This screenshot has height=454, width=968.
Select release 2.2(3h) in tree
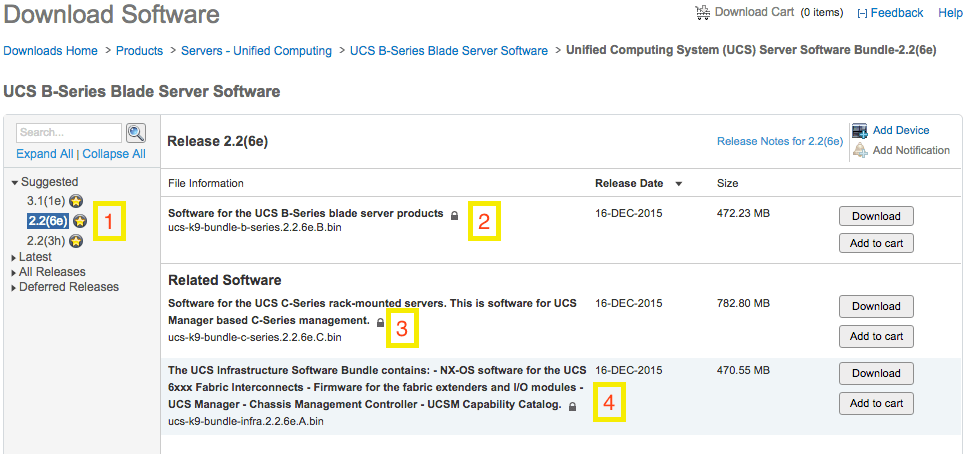(x=46, y=241)
